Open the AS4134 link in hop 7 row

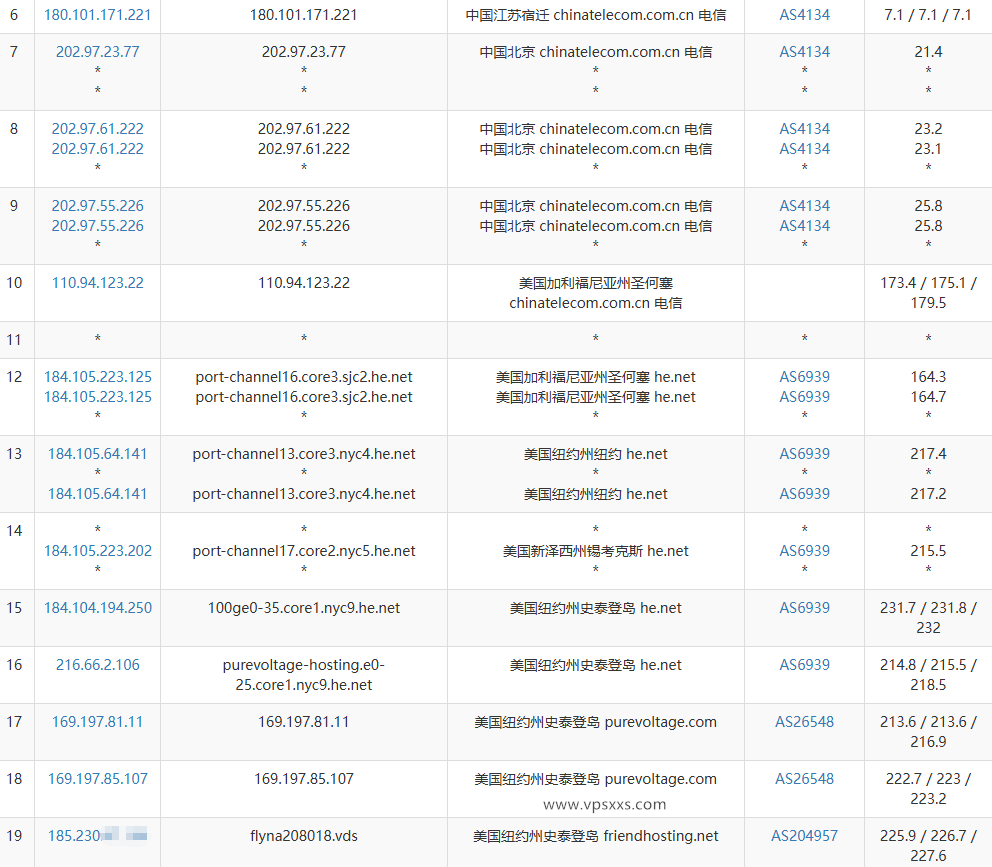(804, 52)
